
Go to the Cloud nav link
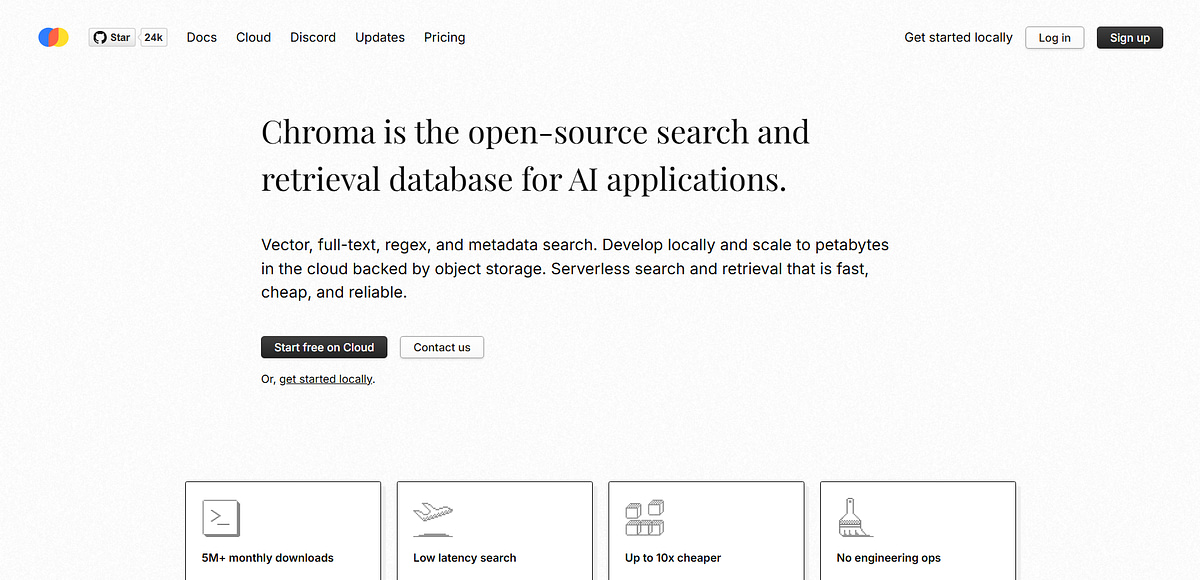click(x=253, y=37)
